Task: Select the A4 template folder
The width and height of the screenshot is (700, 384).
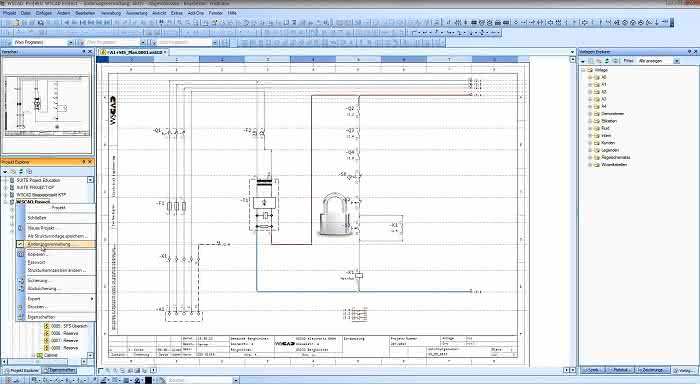Action: (604, 106)
